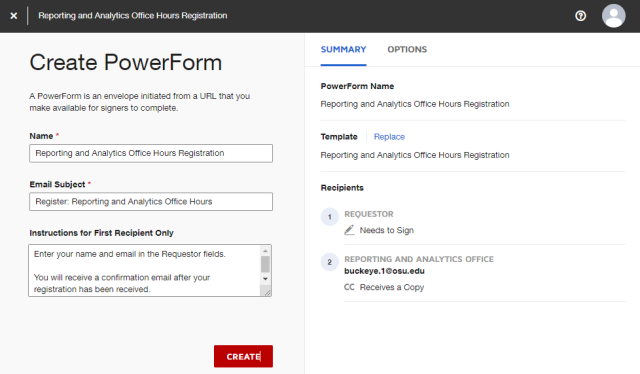
Task: Click the pencil Needs to Sign icon
Action: [349, 230]
